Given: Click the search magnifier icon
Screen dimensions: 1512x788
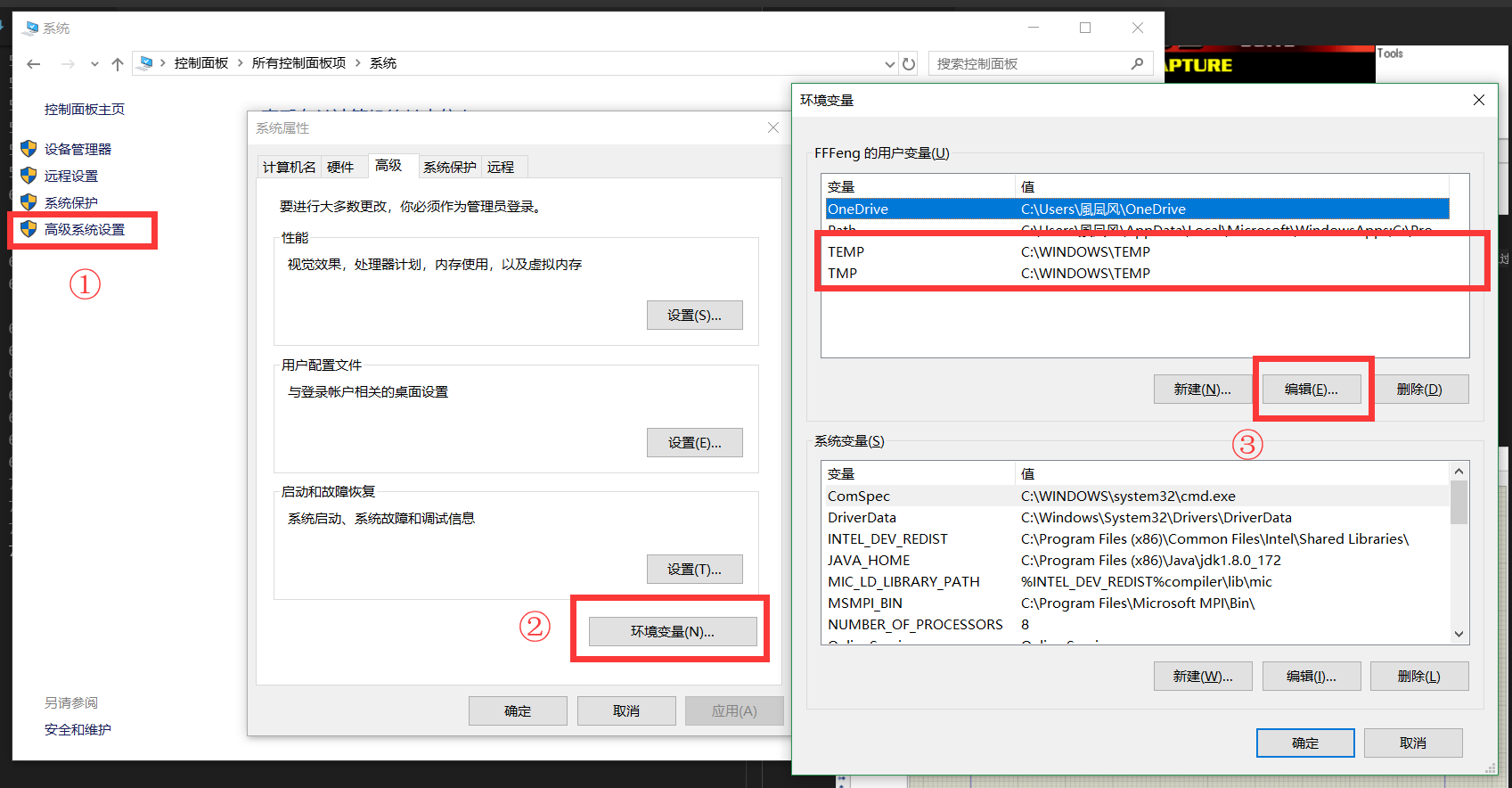Looking at the screenshot, I should [x=1137, y=64].
